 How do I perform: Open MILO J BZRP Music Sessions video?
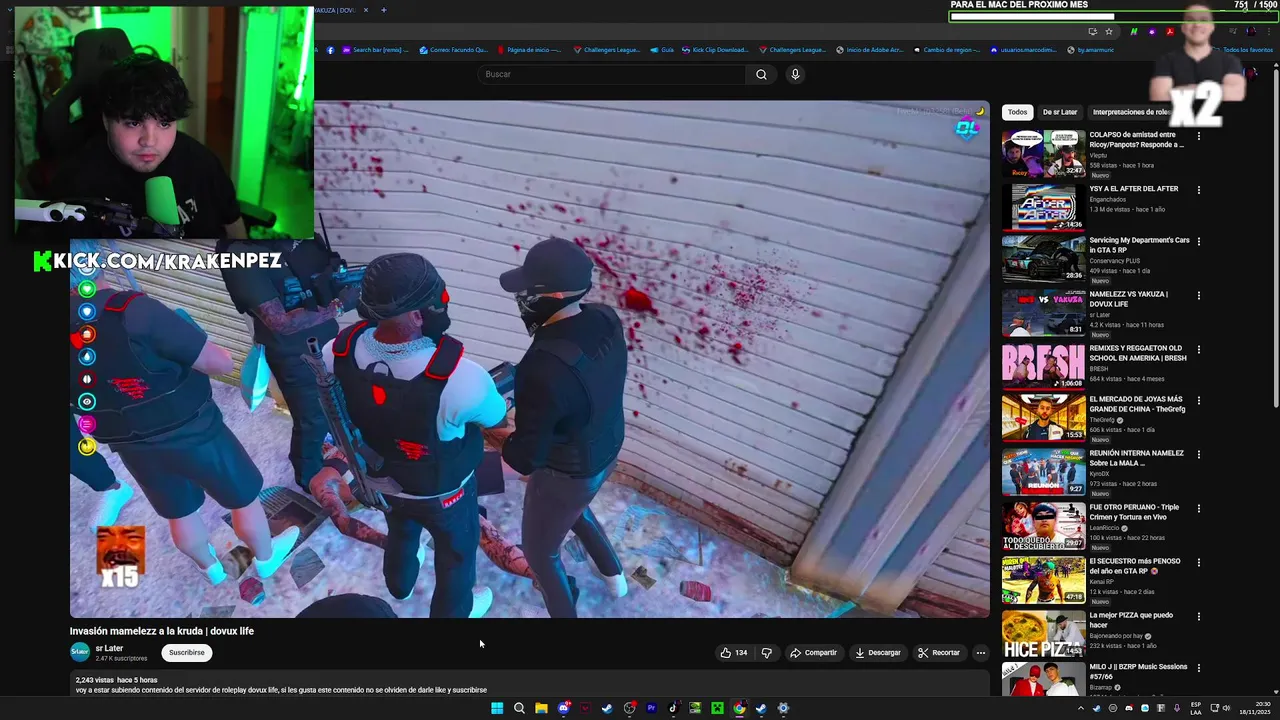tap(1043, 680)
